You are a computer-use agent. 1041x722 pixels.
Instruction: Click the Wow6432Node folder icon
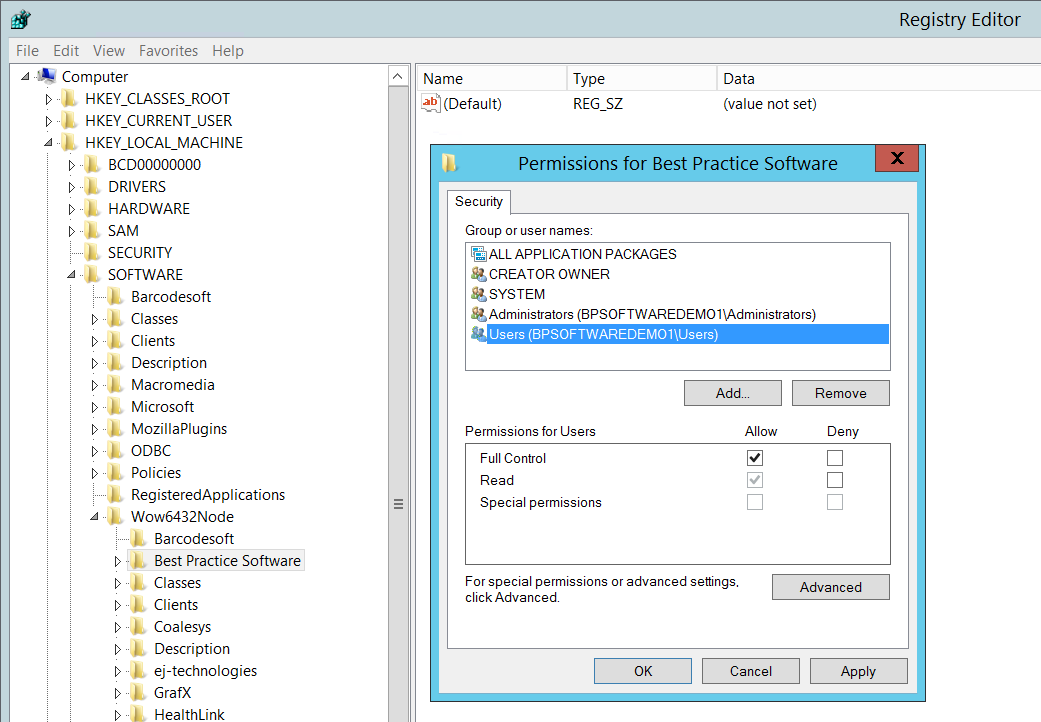click(x=115, y=516)
